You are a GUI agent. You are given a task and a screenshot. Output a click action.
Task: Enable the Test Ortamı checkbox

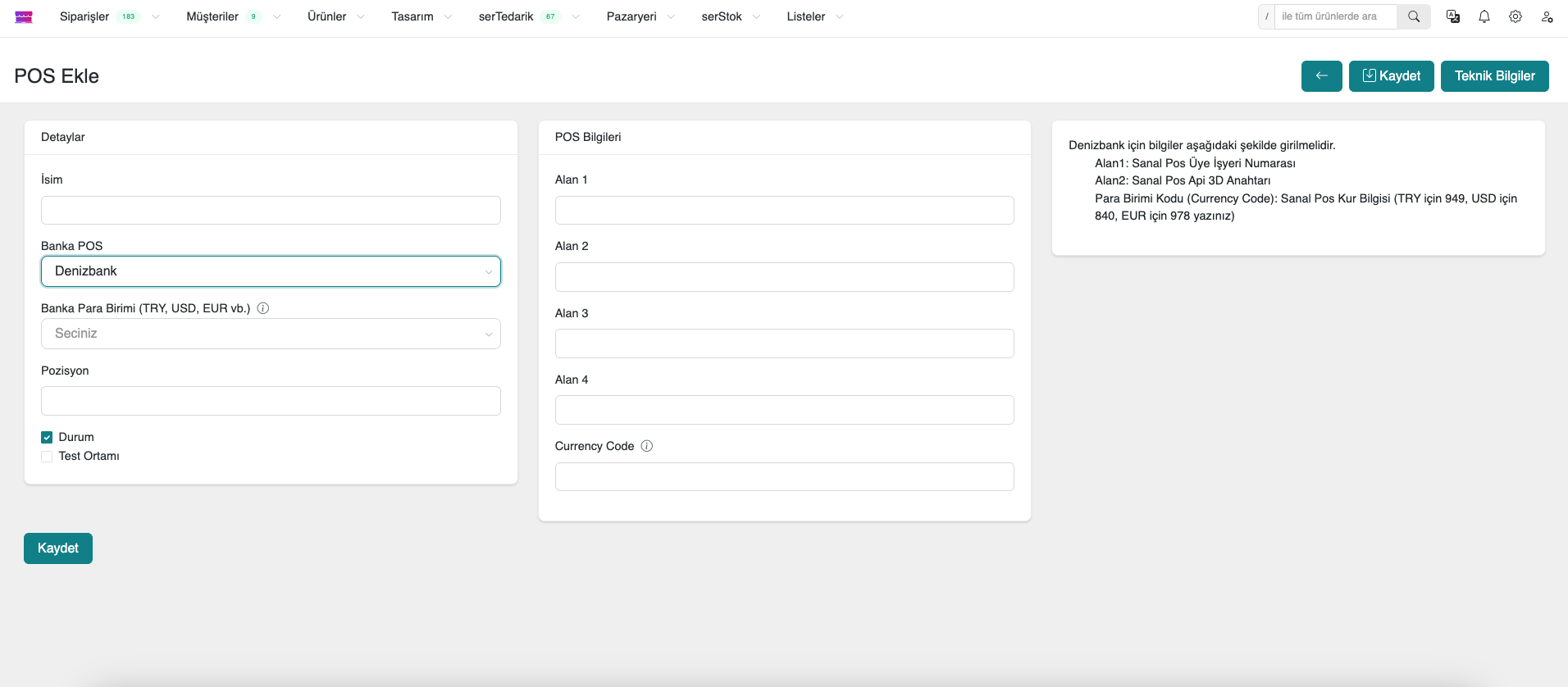coord(47,456)
